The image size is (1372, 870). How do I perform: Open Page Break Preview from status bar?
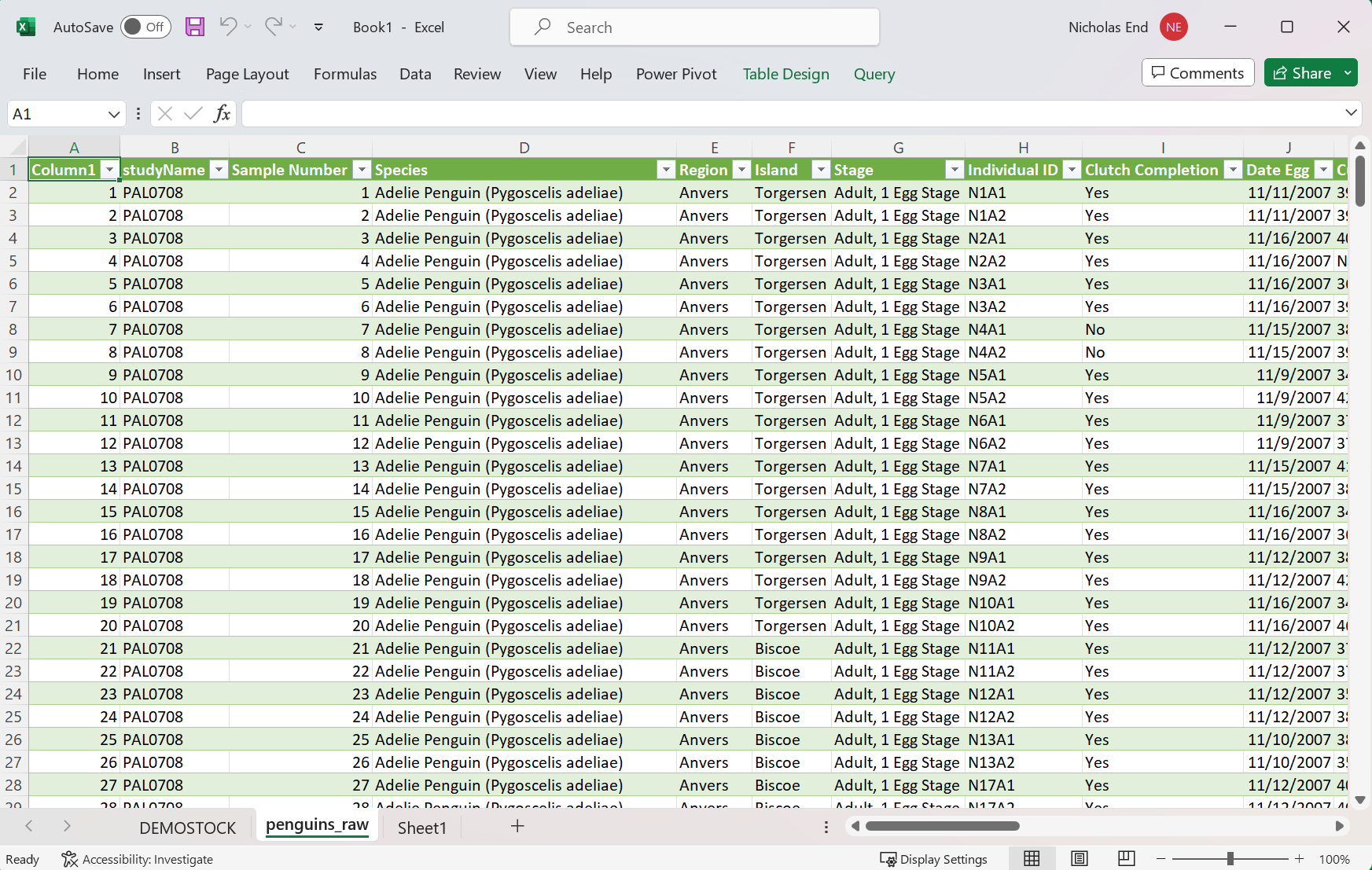(1126, 858)
